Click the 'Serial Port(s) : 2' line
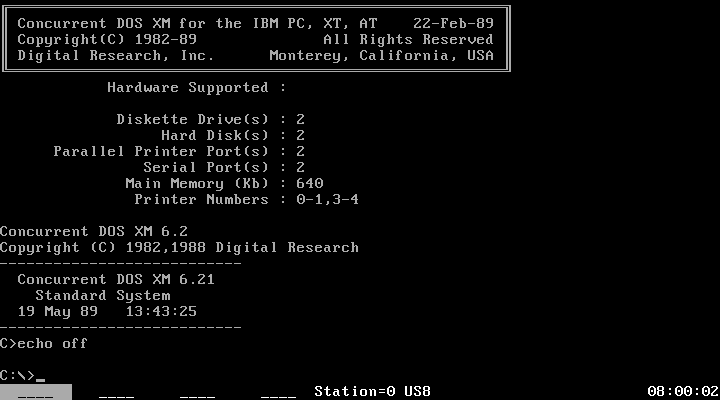The image size is (720, 400). pyautogui.click(x=224, y=168)
